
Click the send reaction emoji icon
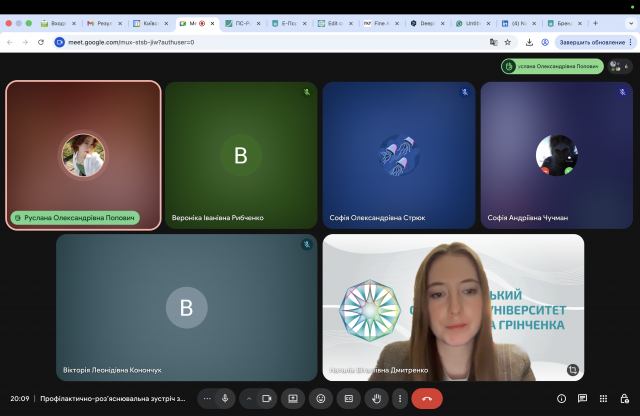pyautogui.click(x=321, y=398)
